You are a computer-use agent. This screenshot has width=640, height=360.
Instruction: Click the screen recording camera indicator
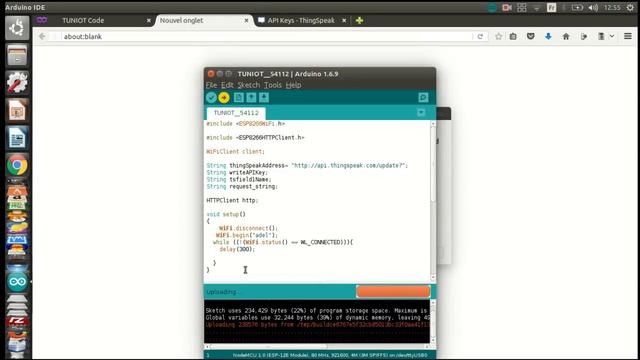pos(507,8)
